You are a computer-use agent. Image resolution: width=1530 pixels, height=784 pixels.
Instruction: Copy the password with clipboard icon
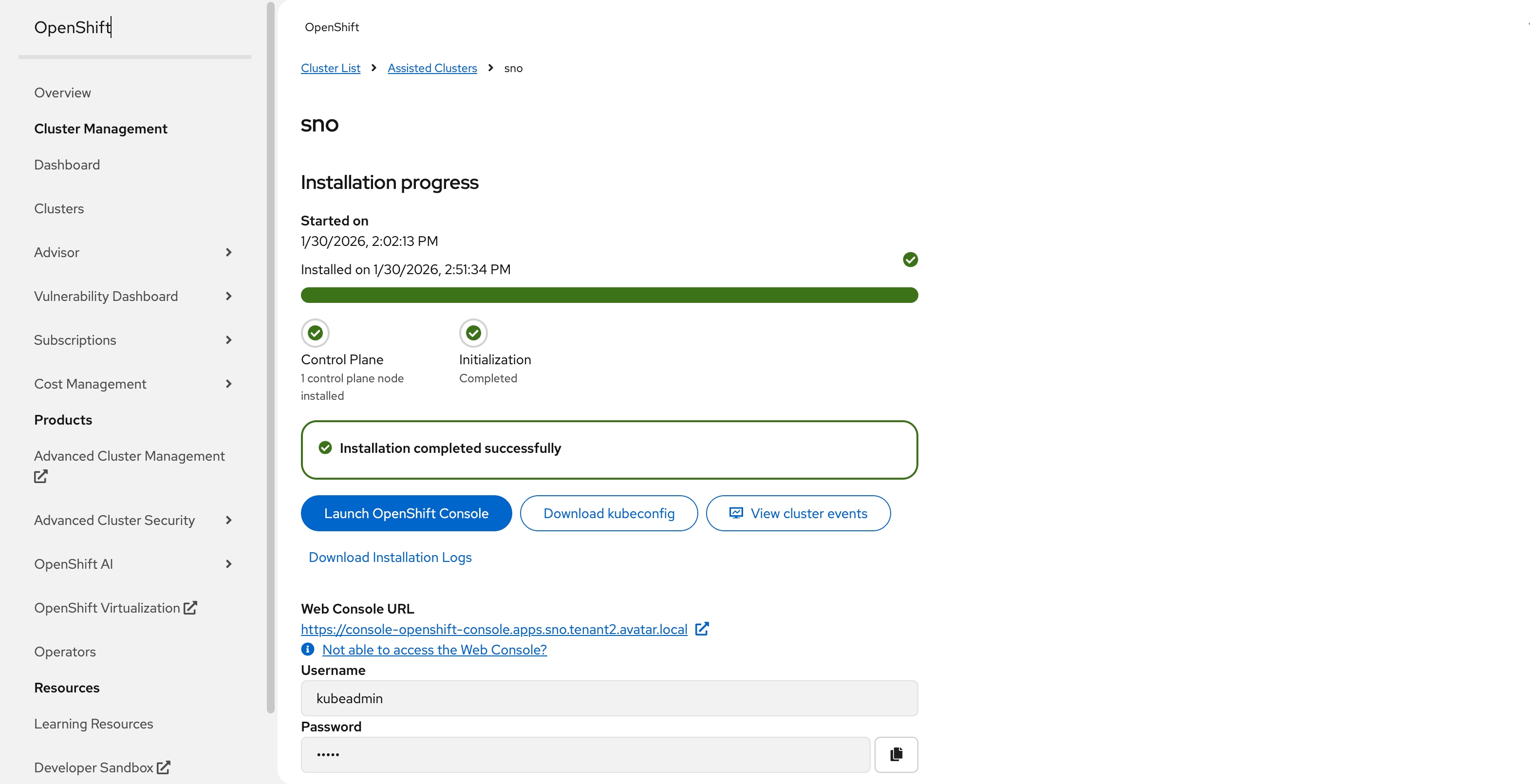tap(896, 754)
